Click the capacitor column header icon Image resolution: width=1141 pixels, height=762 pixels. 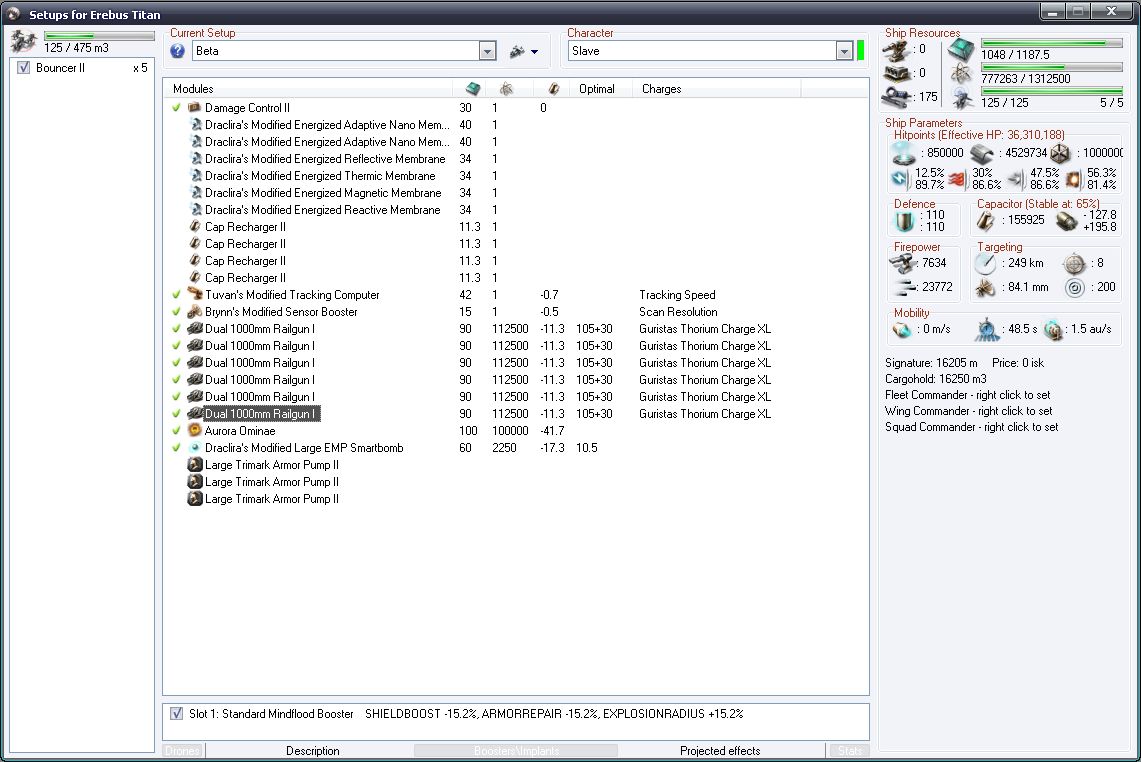(554, 89)
